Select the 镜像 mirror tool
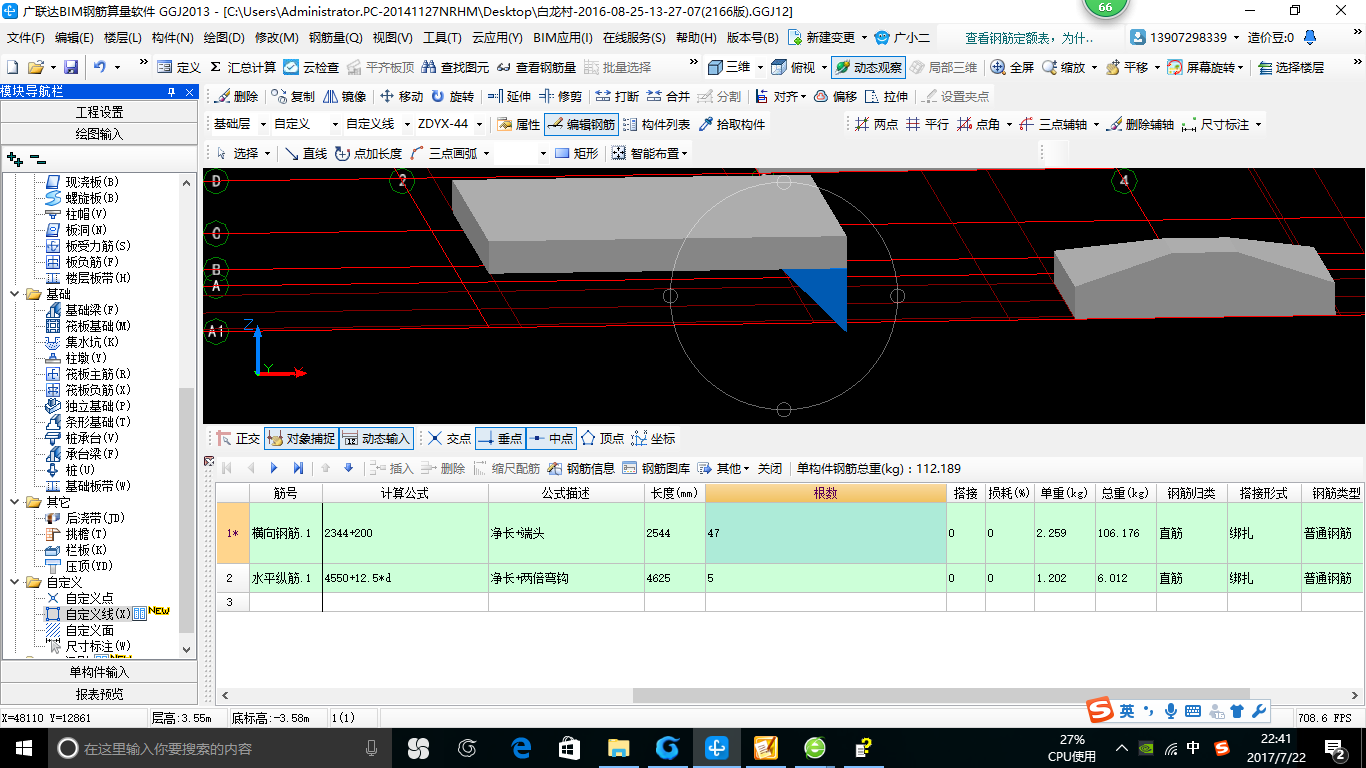Viewport: 1366px width, 768px height. (345, 97)
